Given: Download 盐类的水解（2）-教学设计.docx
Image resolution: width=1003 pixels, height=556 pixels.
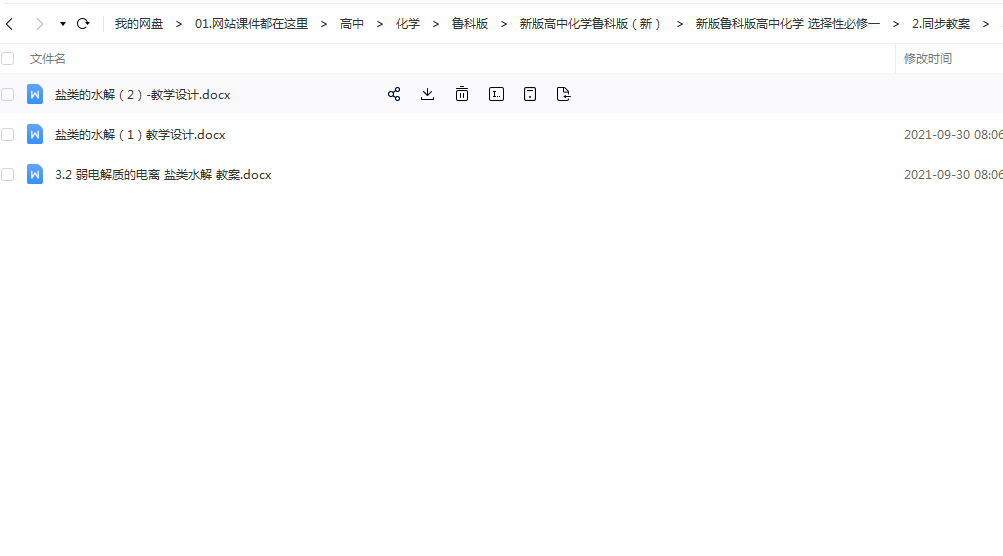Looking at the screenshot, I should (427, 94).
